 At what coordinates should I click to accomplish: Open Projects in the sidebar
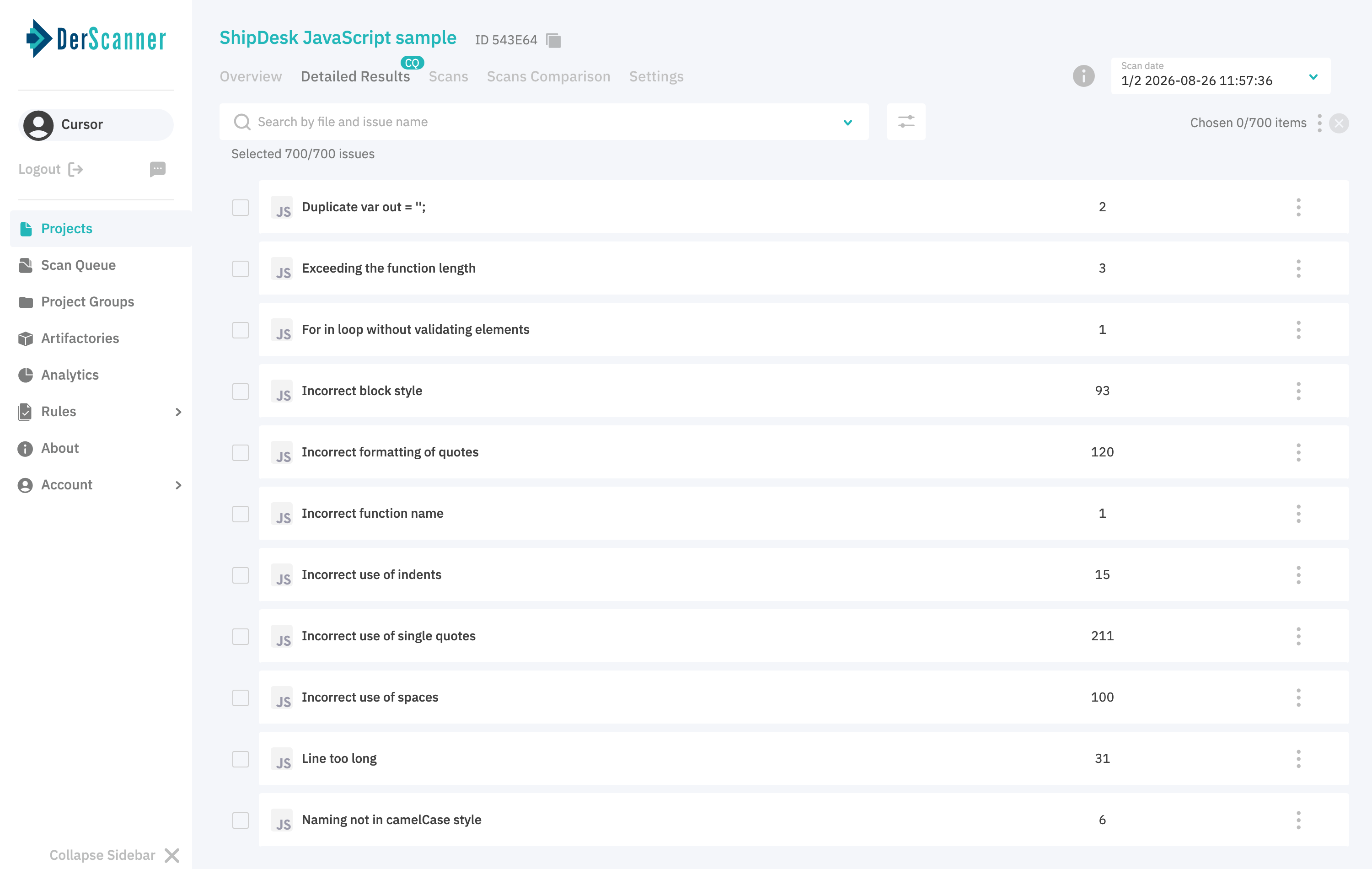pos(101,229)
